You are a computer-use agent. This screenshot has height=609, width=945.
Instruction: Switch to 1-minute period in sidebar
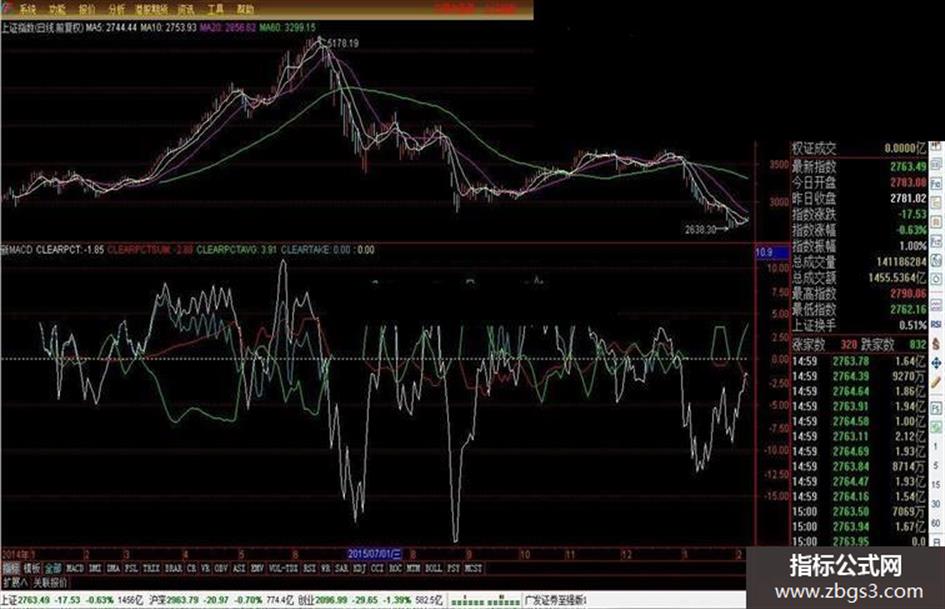(x=935, y=447)
